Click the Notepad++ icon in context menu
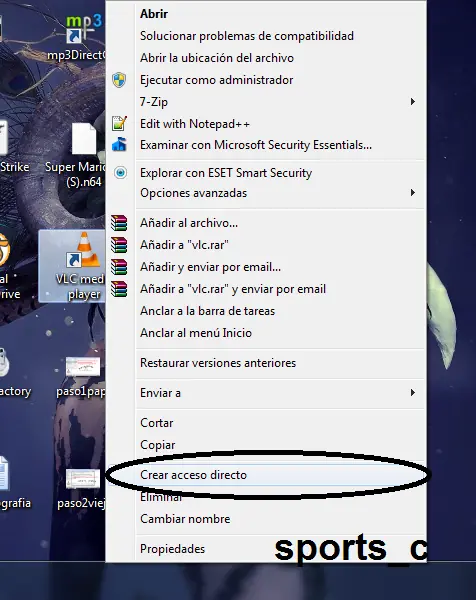The image size is (476, 600). [x=119, y=124]
